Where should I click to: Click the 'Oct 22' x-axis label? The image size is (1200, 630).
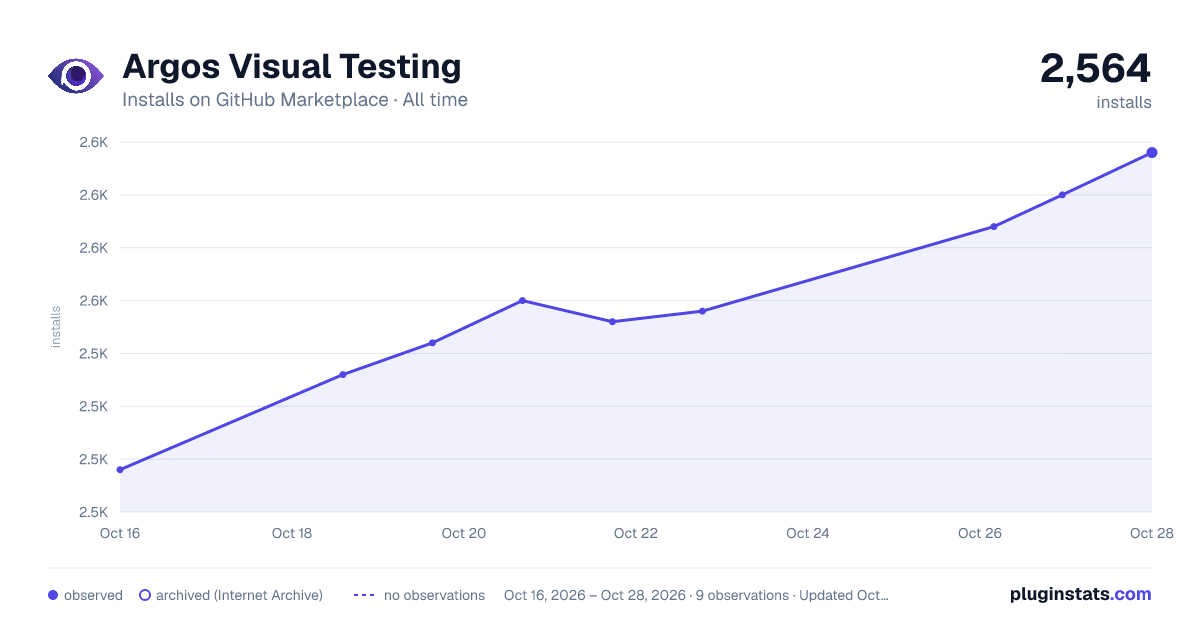[636, 533]
